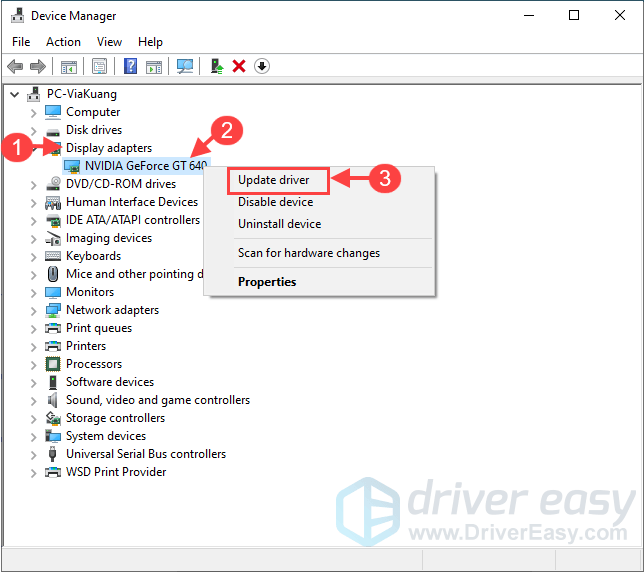Expand the Network adapters chevron
Screen dimensions: 644x572
click(x=34, y=311)
